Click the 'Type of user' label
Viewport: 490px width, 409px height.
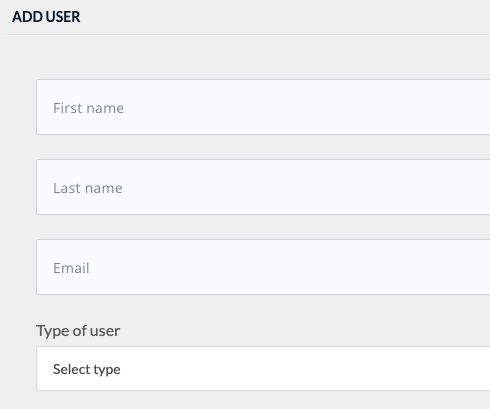point(78,331)
